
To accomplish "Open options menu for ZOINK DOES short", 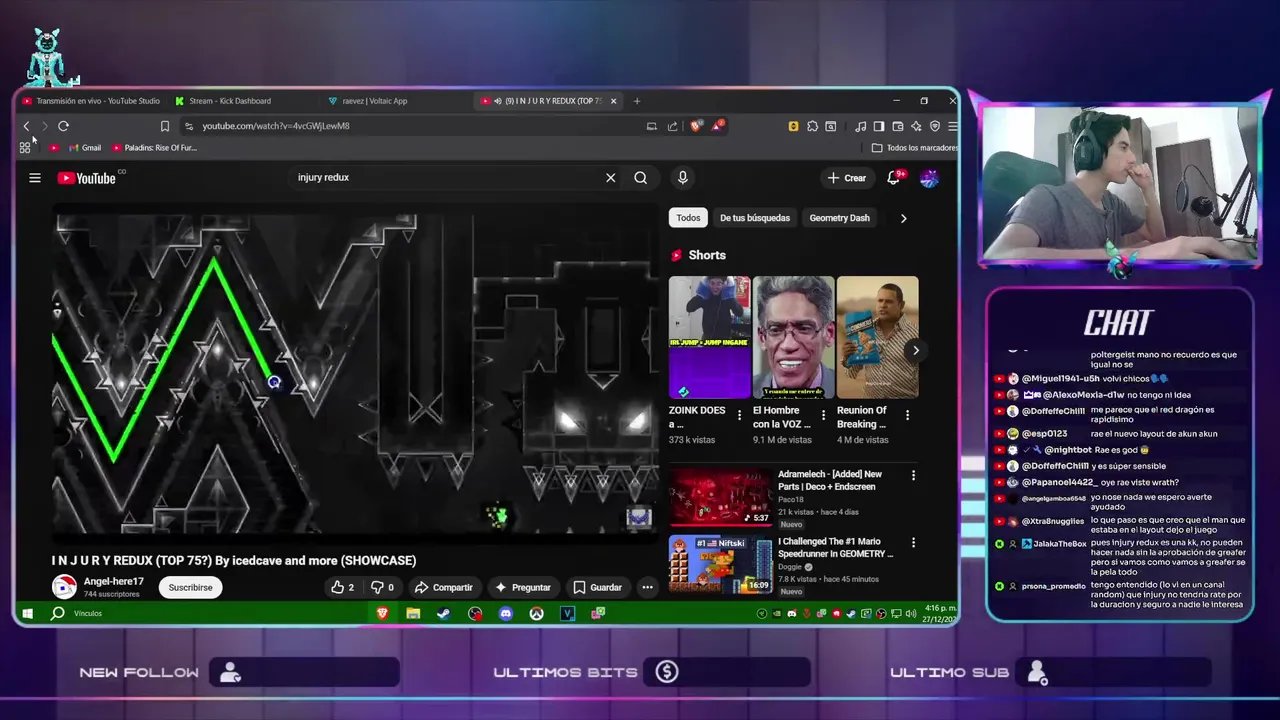I will click(740, 415).
